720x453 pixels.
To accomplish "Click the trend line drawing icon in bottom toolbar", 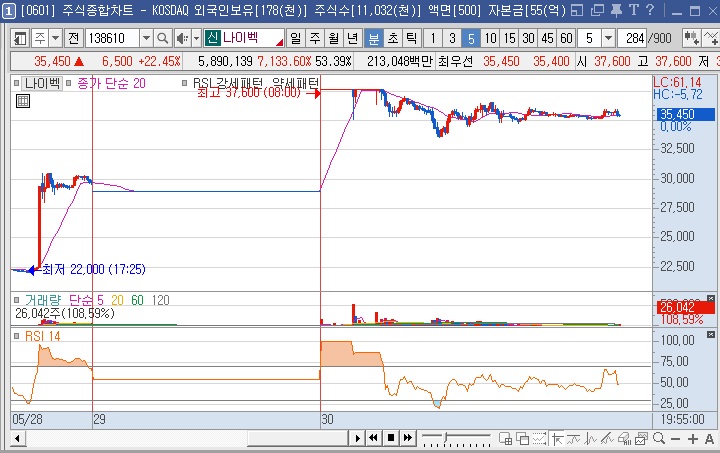I will point(608,439).
